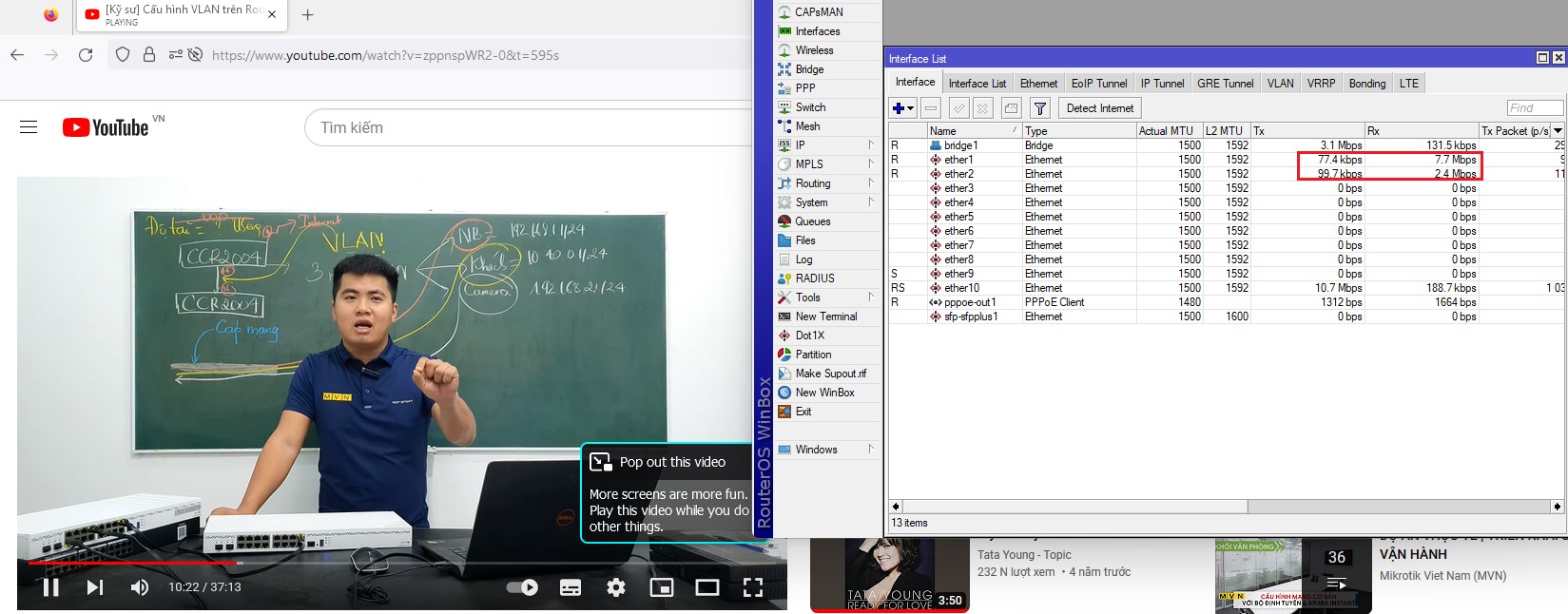Expand the Routing submenu in WinBox
Viewport: 1568px width, 614px height.
pos(871,183)
